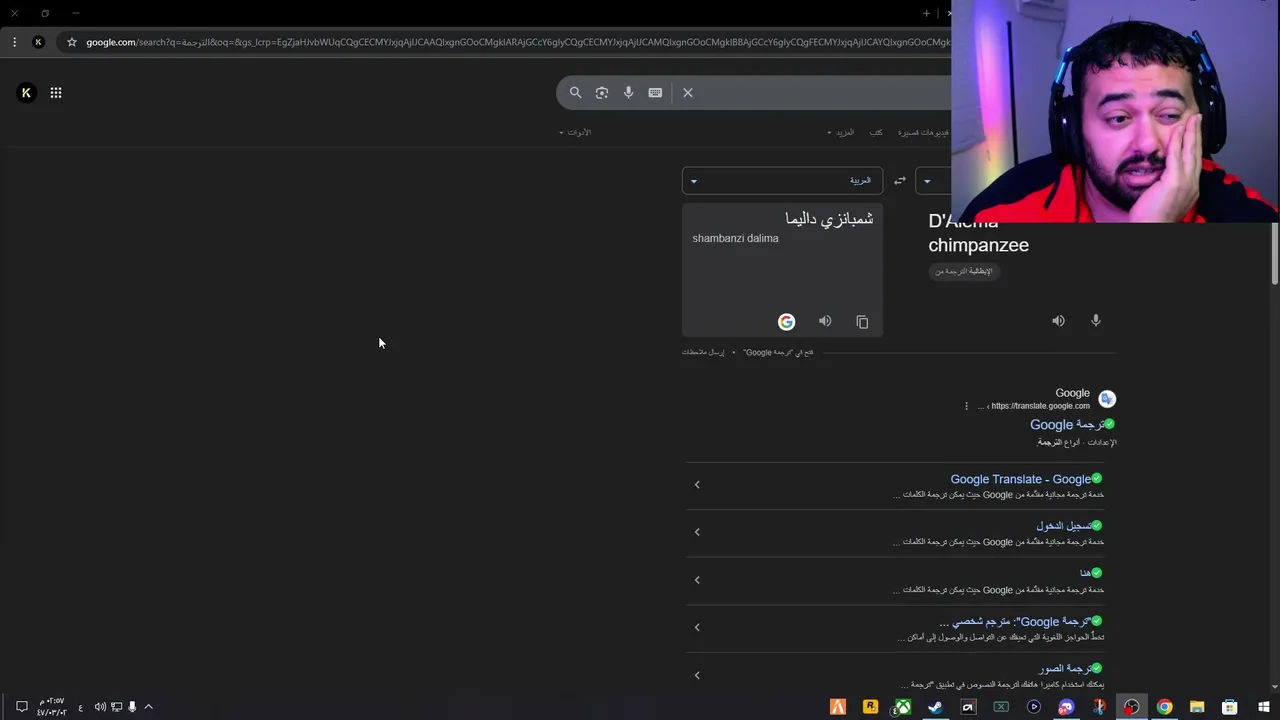Open the Google apps grid launcher
Image resolution: width=1280 pixels, height=720 pixels.
(x=56, y=93)
